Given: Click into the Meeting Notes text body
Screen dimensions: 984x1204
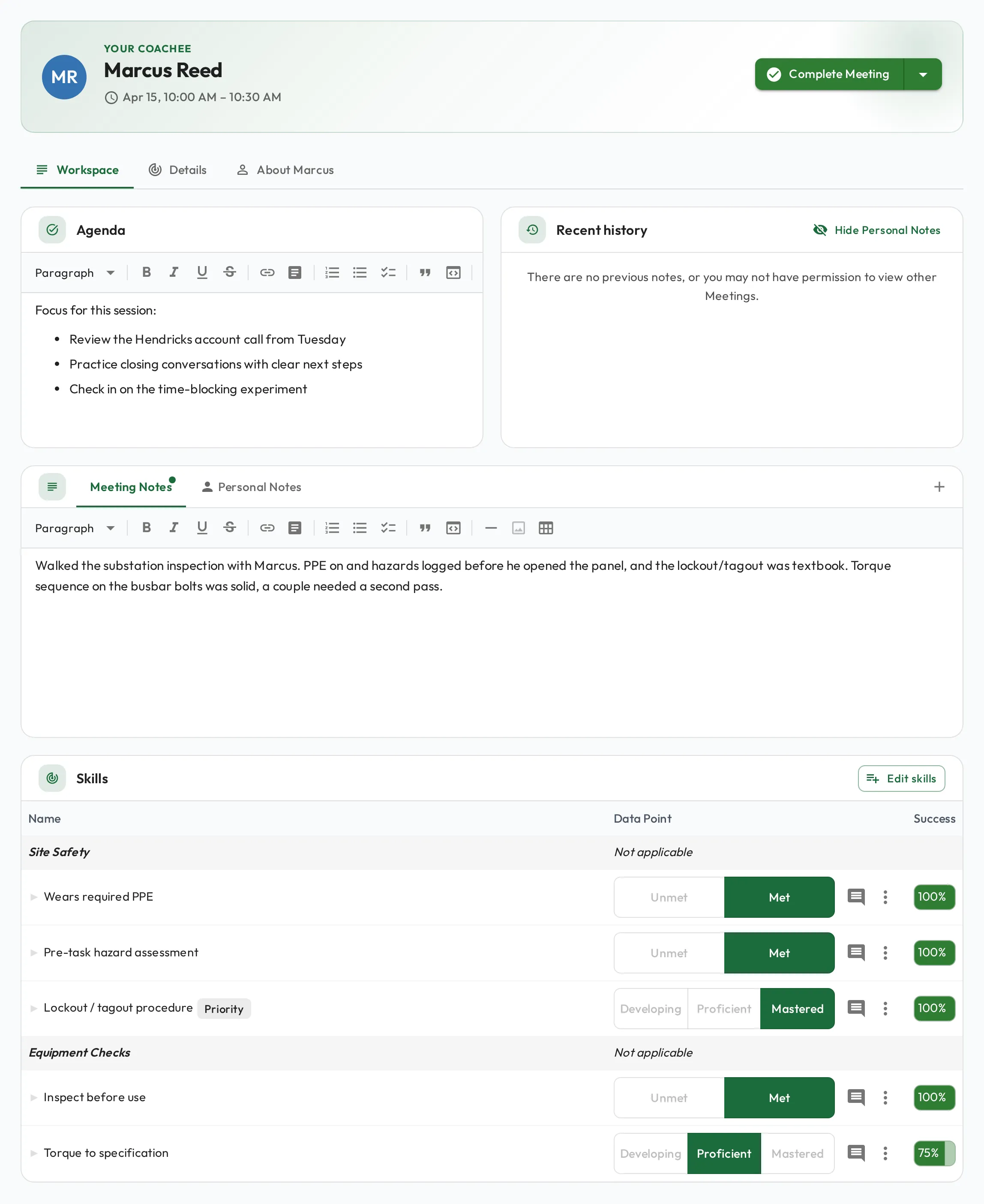Looking at the screenshot, I should coord(492,642).
